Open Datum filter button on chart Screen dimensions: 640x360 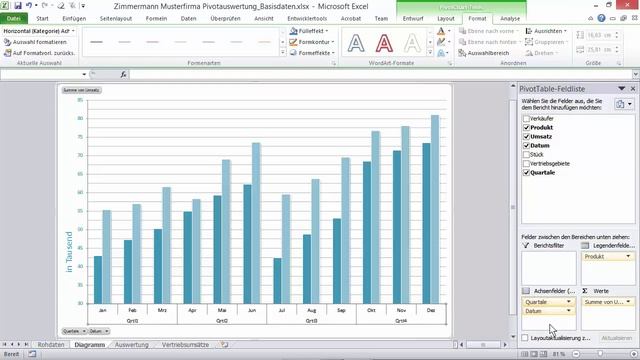tap(99, 331)
